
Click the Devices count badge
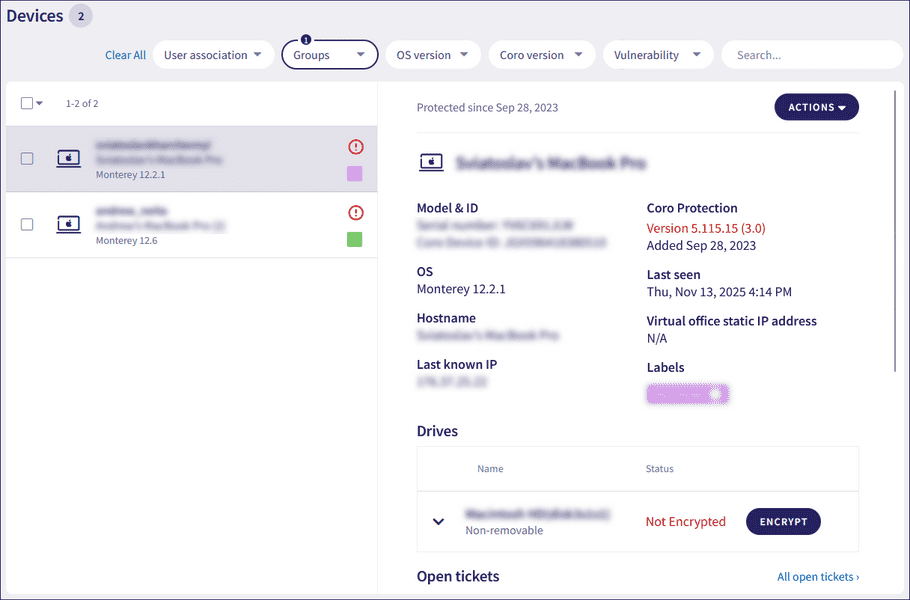click(81, 16)
